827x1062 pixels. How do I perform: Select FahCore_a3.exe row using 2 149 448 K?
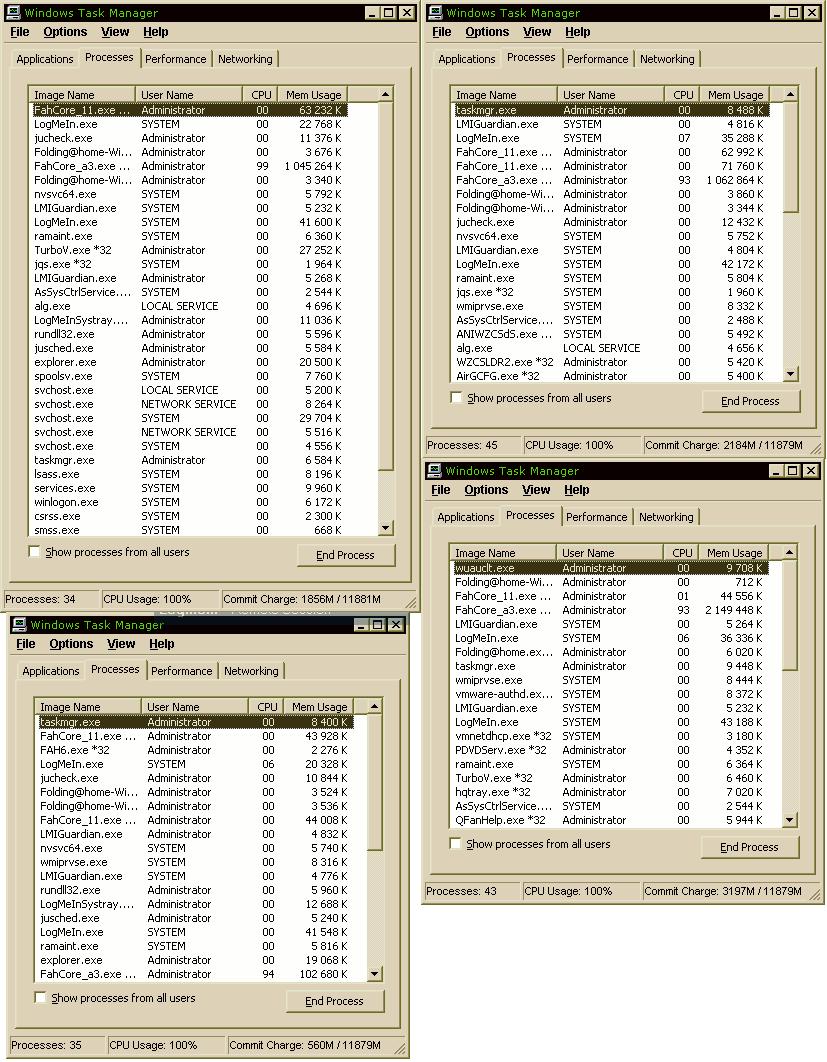(609, 610)
